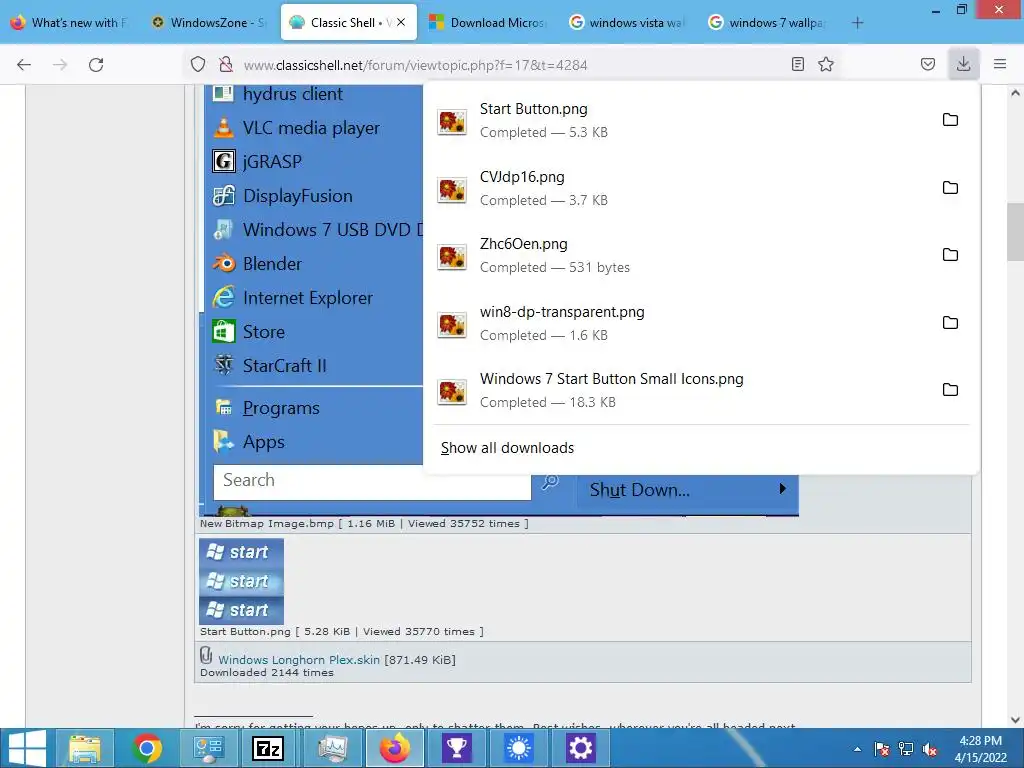Click the forward navigation arrow

(x=60, y=64)
